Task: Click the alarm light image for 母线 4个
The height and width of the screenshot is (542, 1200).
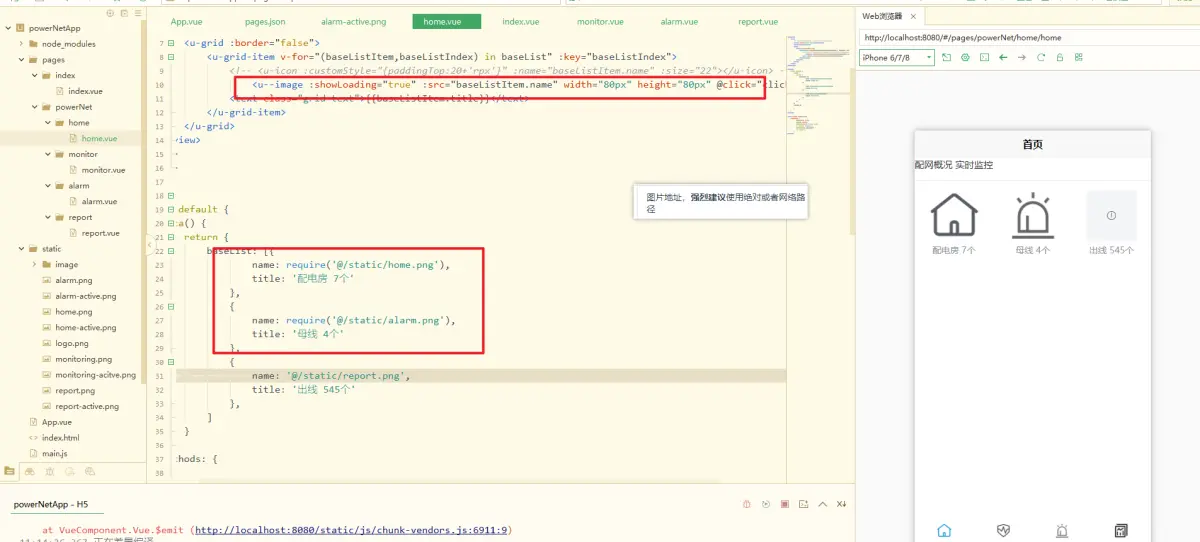Action: click(1033, 215)
